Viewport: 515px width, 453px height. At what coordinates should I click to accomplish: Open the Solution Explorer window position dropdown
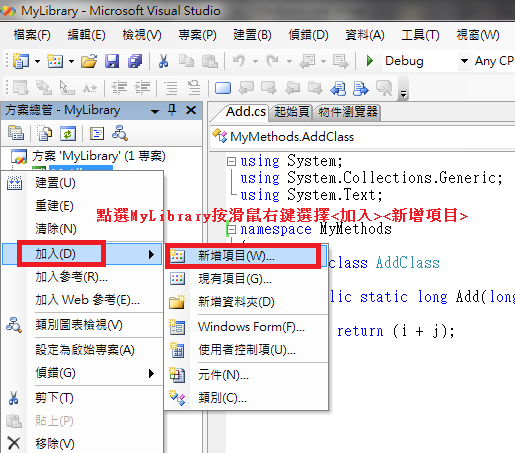coord(155,111)
